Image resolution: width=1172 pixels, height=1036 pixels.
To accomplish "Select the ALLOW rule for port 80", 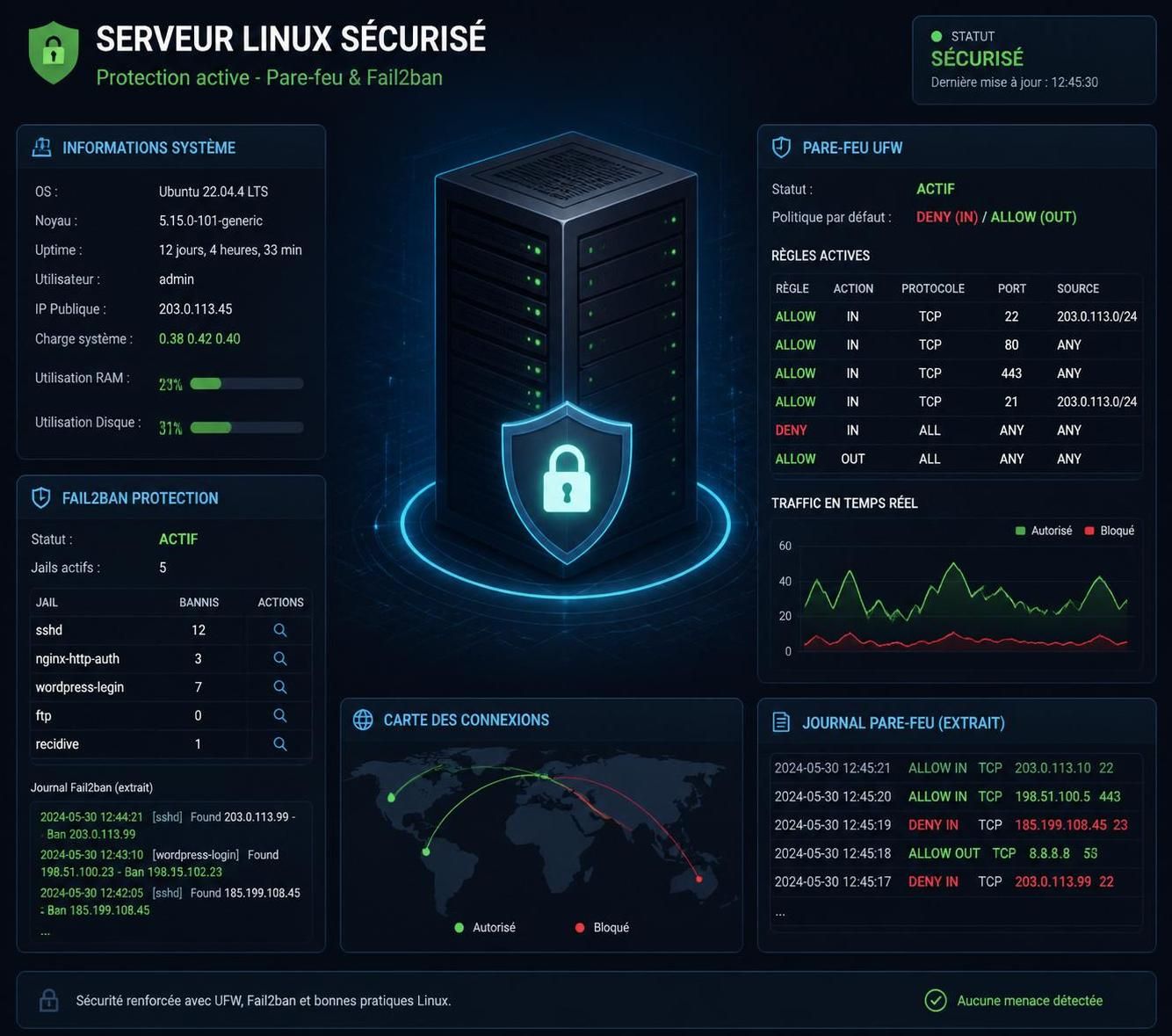I will click(957, 344).
